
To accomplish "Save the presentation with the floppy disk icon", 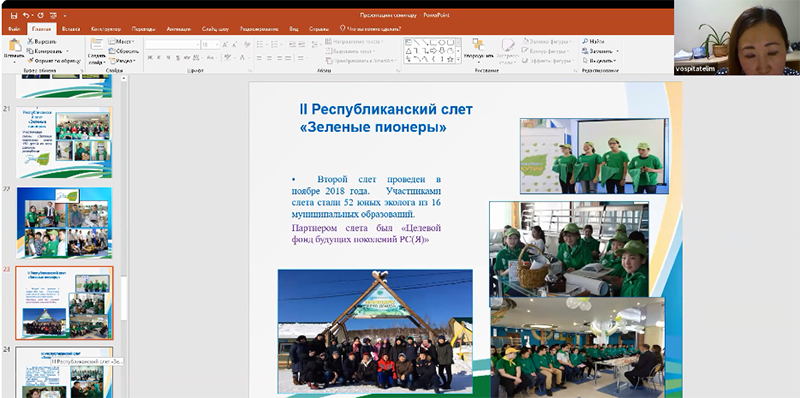I will pyautogui.click(x=14, y=16).
